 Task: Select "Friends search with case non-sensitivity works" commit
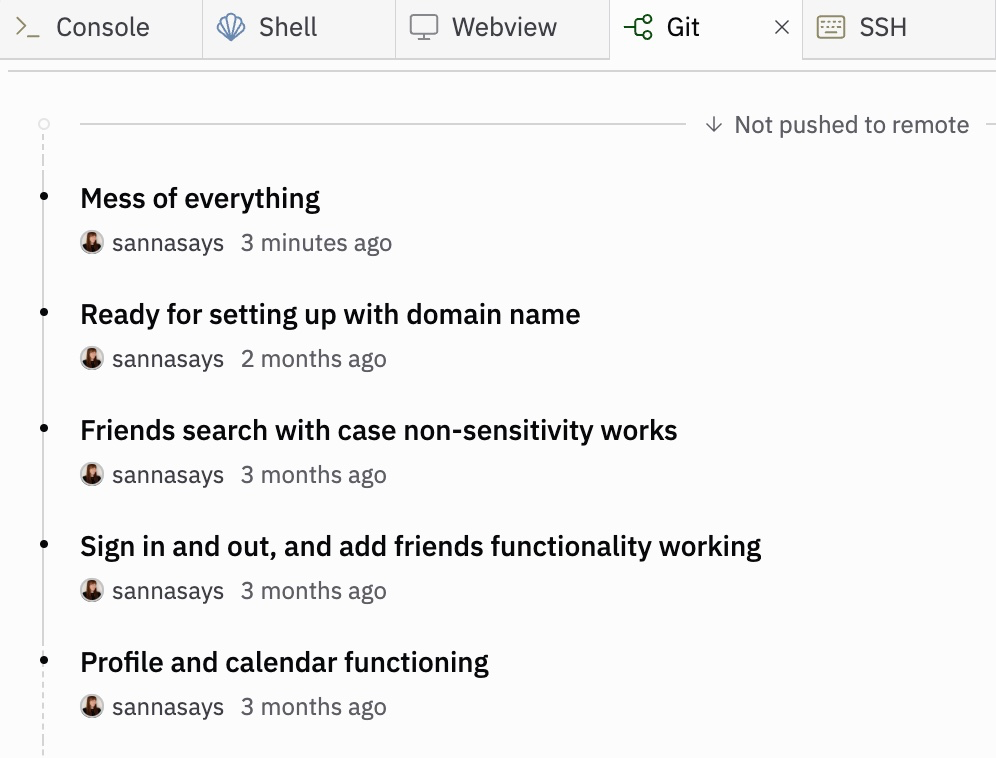[378, 430]
